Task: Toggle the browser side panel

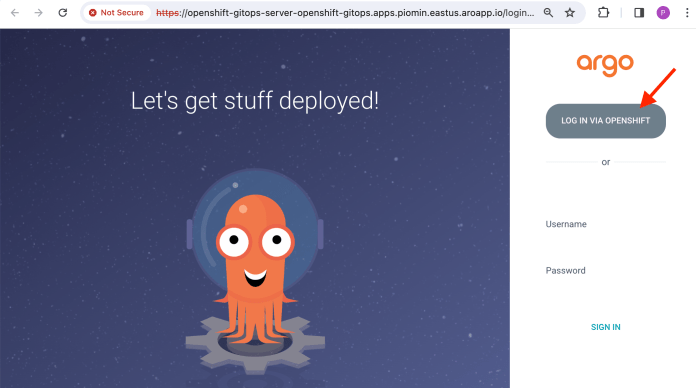Action: pos(639,12)
